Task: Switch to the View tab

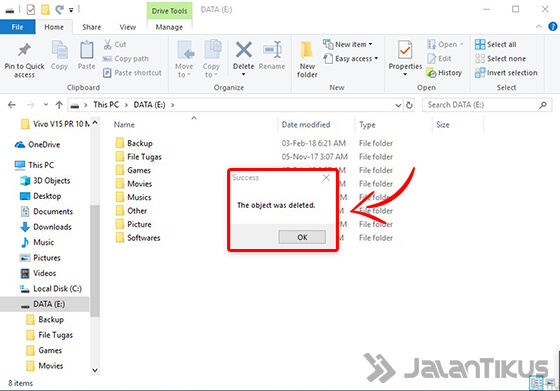Action: 128,27
